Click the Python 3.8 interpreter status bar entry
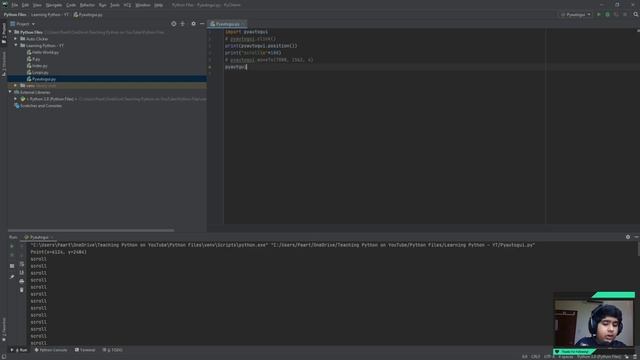Screen dimensions: 640x360 599,357
